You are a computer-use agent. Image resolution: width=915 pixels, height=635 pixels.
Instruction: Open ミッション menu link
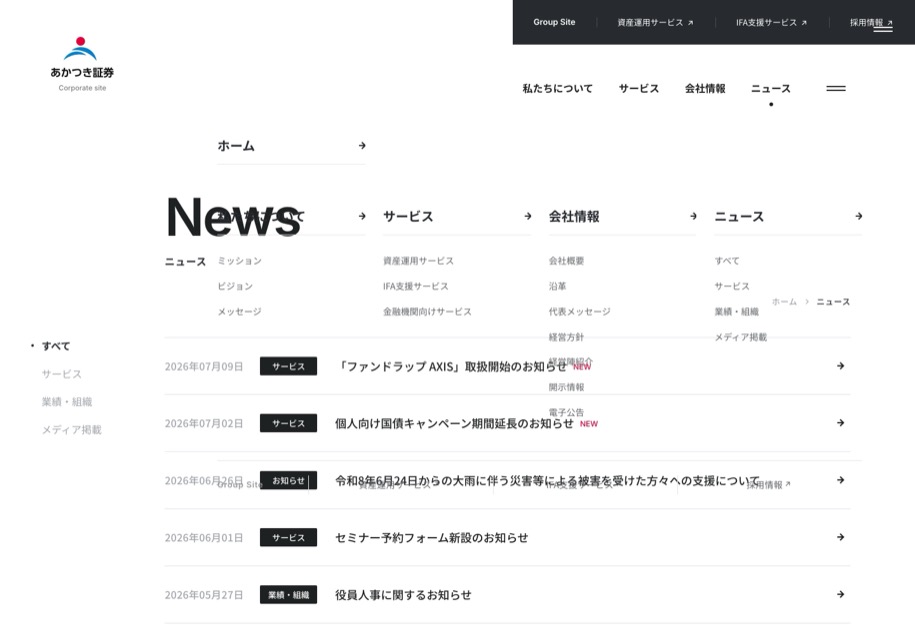point(239,261)
